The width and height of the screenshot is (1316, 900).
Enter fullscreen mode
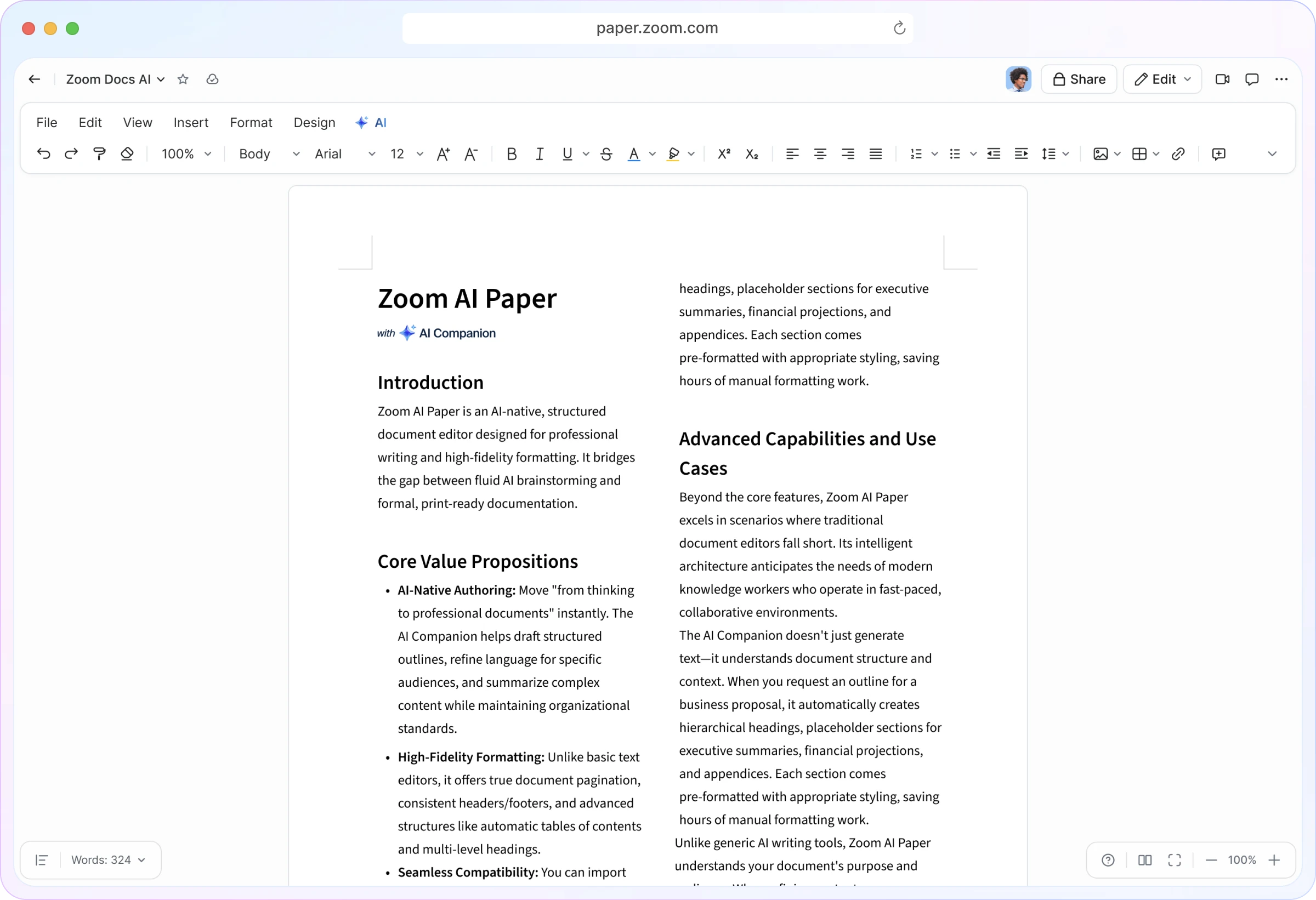point(1175,861)
